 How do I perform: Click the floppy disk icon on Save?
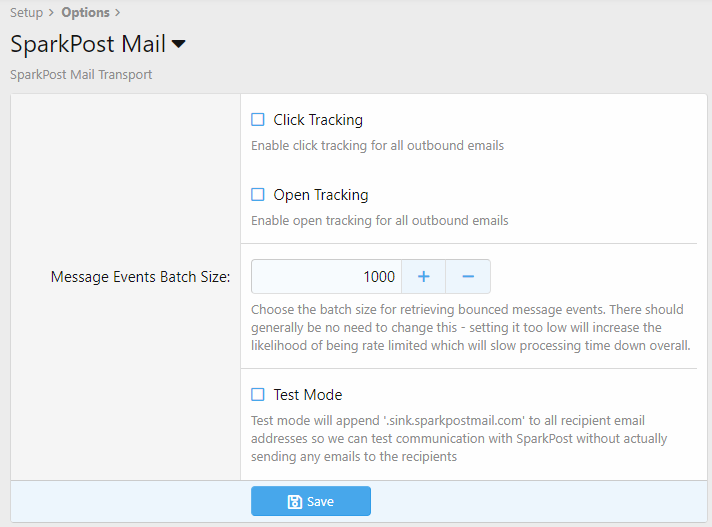(294, 501)
